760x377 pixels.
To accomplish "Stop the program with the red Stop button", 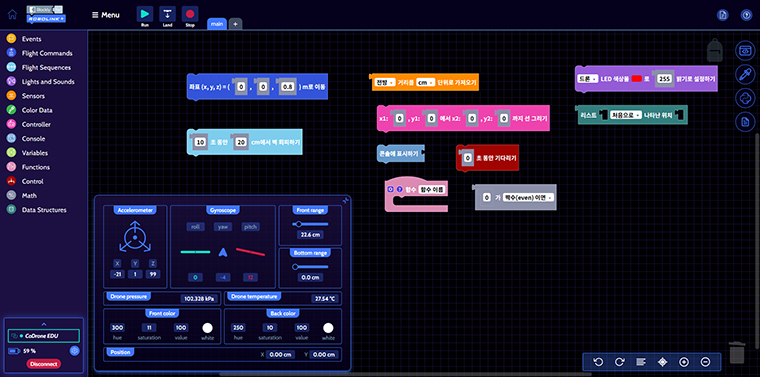I will pyautogui.click(x=190, y=14).
